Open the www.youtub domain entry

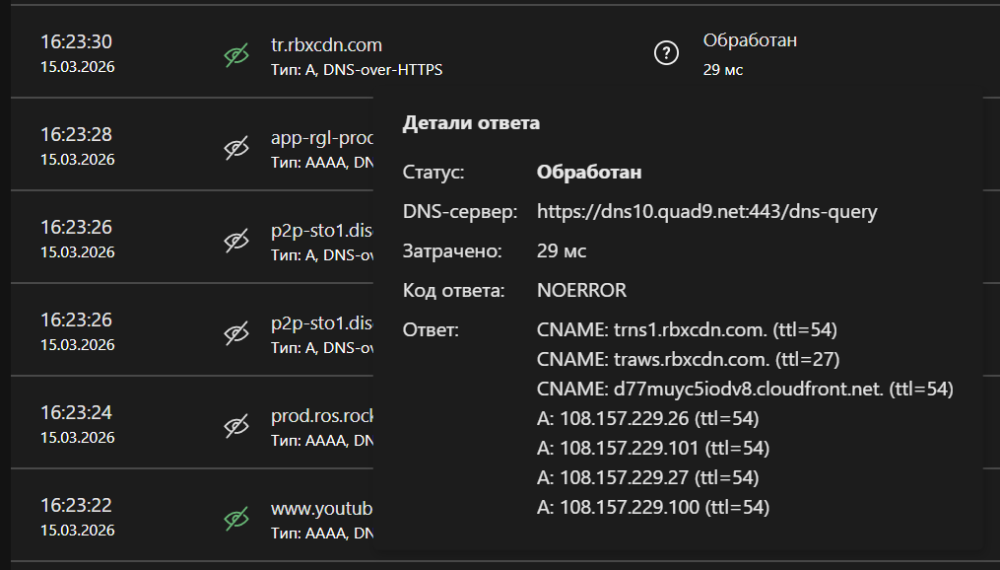click(322, 508)
